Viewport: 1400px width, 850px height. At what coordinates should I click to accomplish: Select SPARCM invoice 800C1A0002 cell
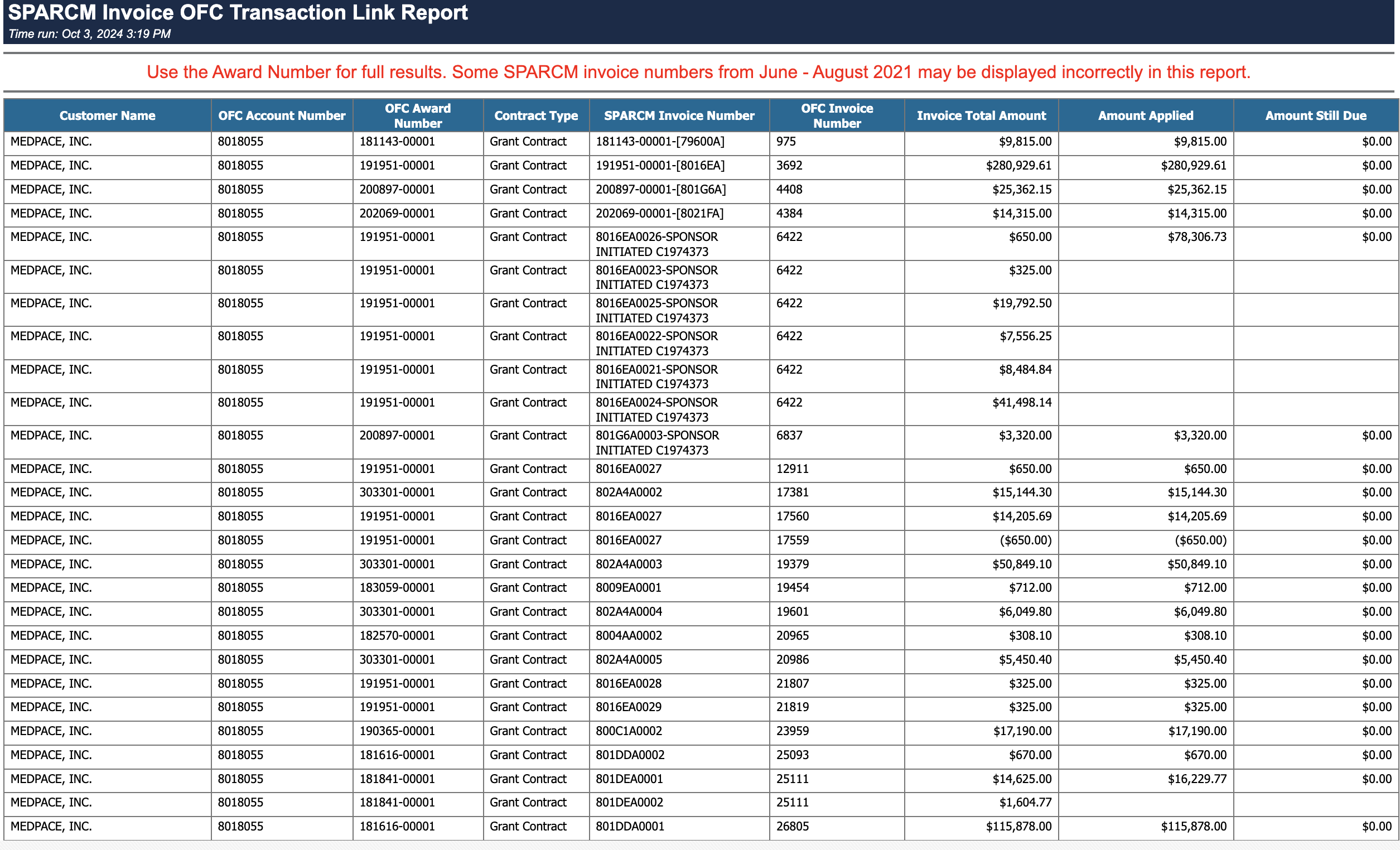629,731
